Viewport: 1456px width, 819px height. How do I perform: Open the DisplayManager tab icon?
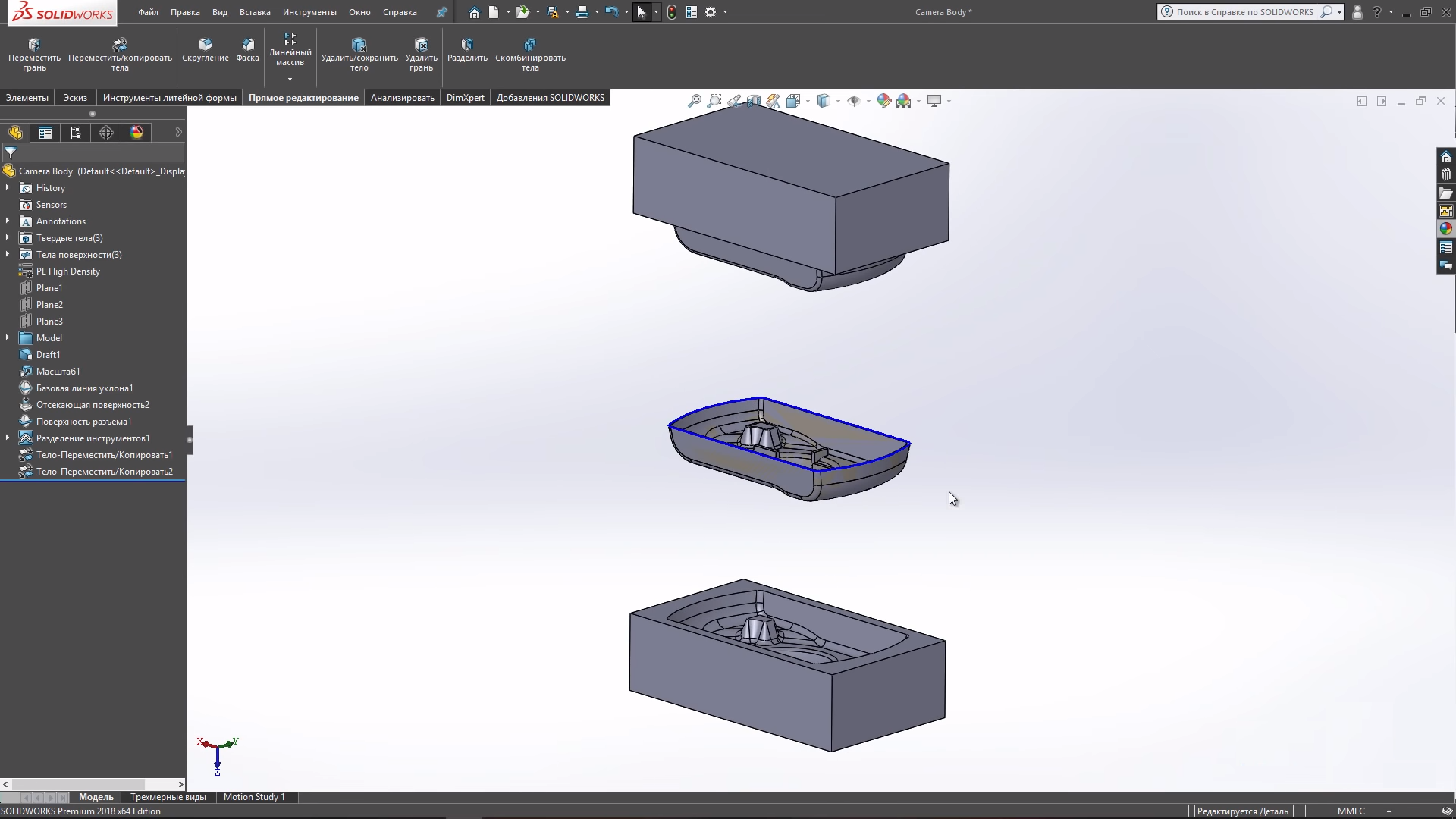coord(136,133)
